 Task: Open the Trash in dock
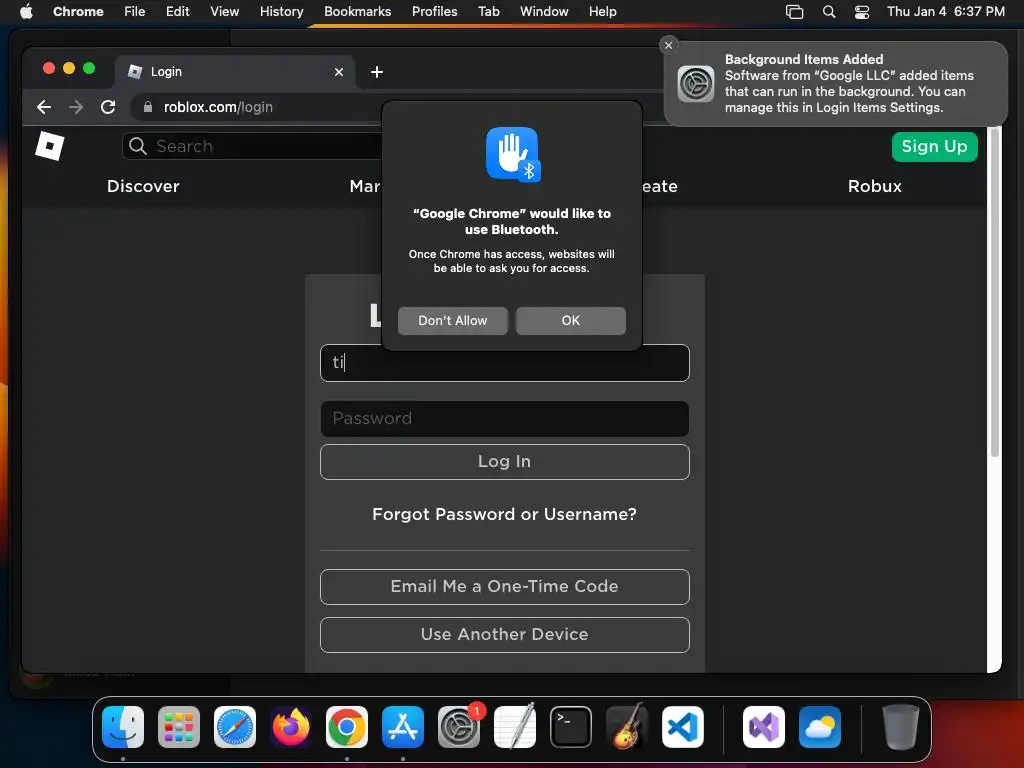tap(901, 727)
